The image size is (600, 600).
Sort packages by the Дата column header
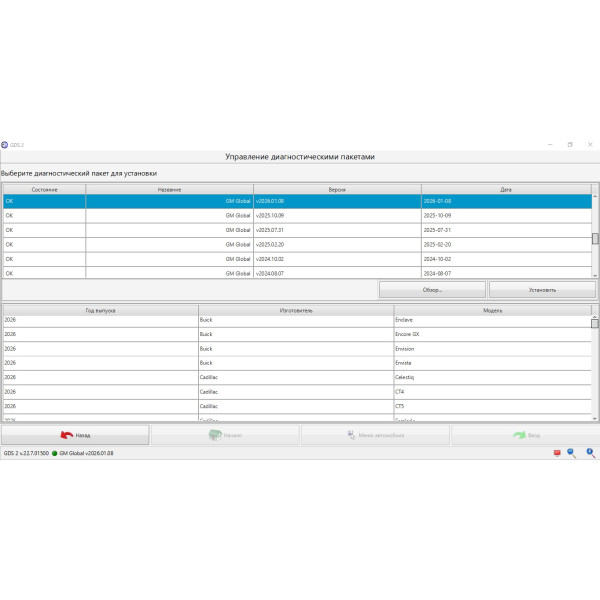coord(505,188)
